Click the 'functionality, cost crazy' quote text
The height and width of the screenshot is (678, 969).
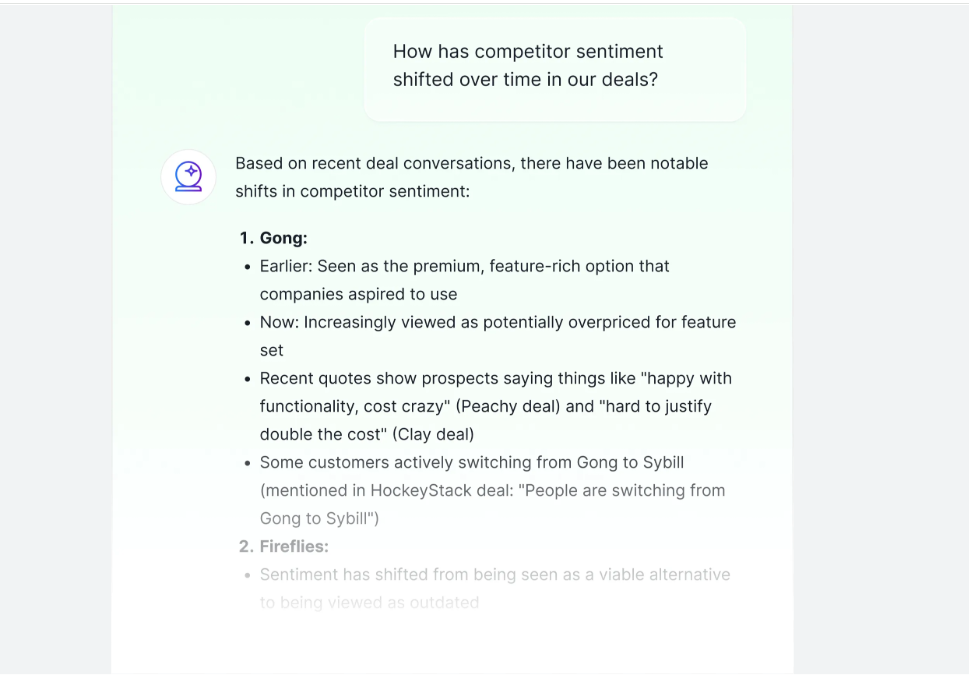355,407
